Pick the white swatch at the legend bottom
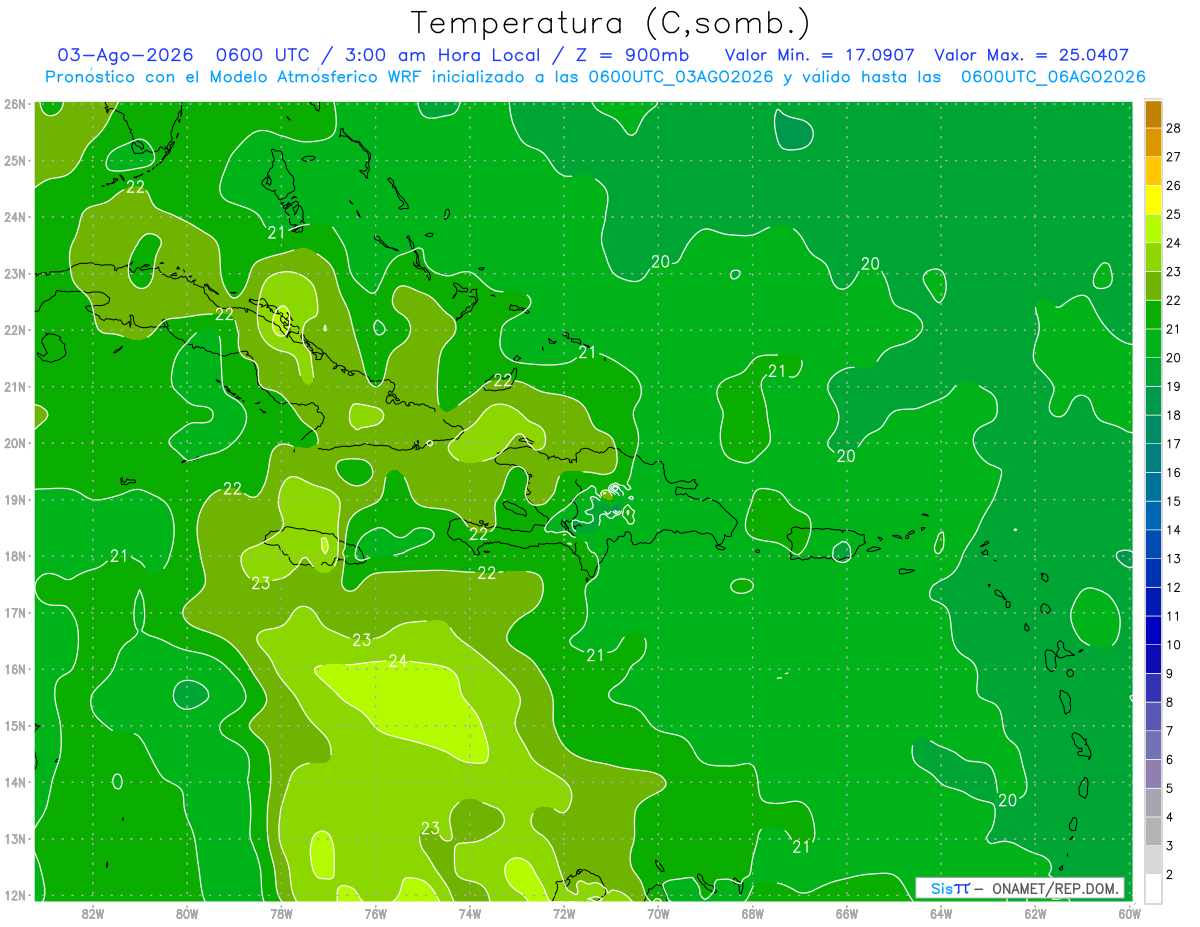Screen dimensions: 1200x927 click(x=1154, y=888)
